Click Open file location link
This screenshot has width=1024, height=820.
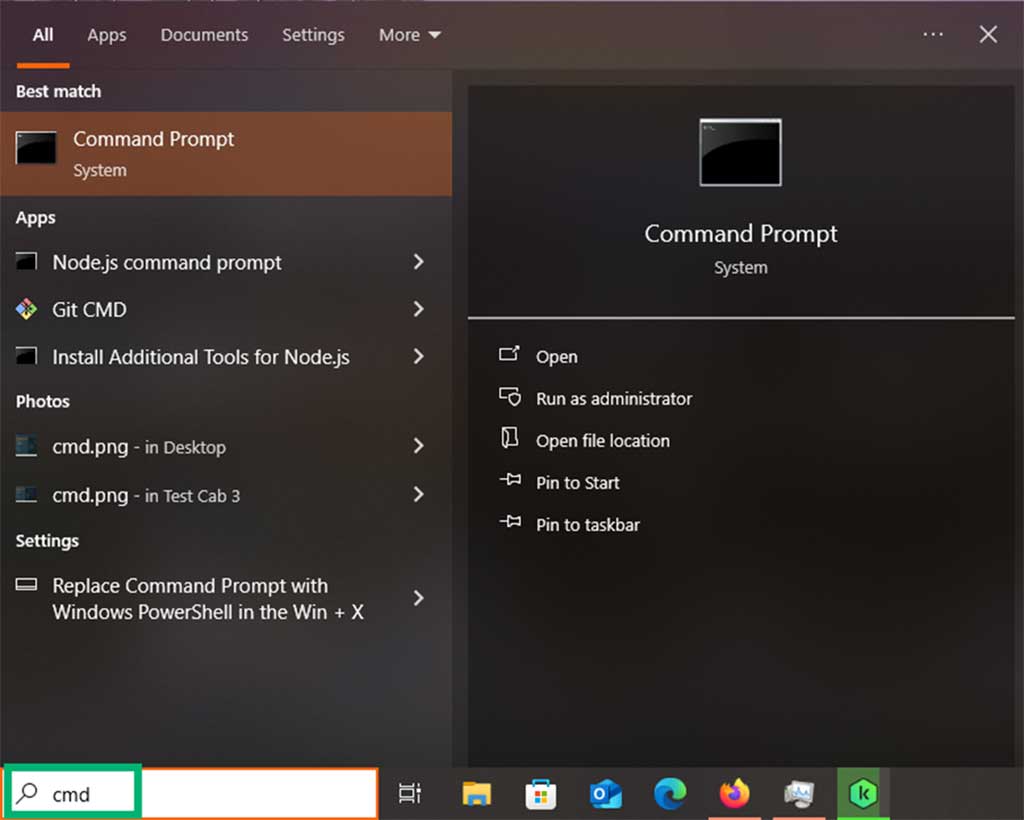603,440
